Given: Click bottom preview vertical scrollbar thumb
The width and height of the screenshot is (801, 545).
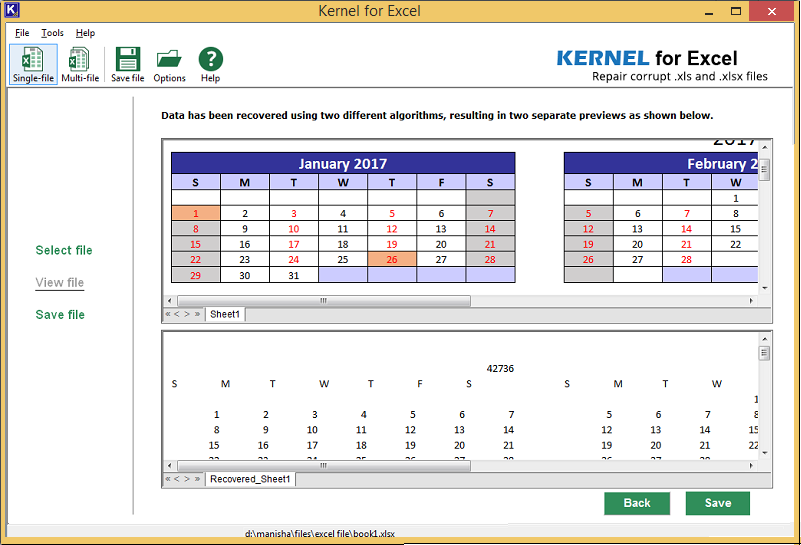Looking at the screenshot, I should point(765,353).
